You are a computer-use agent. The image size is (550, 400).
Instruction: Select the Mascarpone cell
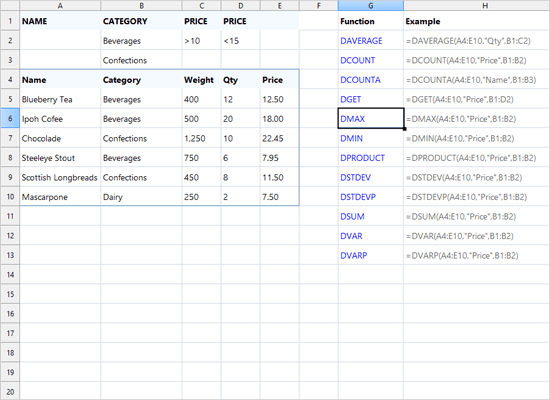coord(60,197)
